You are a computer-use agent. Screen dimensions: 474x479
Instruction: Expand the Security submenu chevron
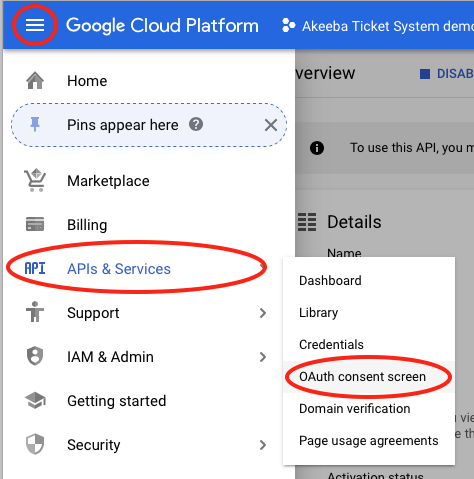[x=263, y=445]
